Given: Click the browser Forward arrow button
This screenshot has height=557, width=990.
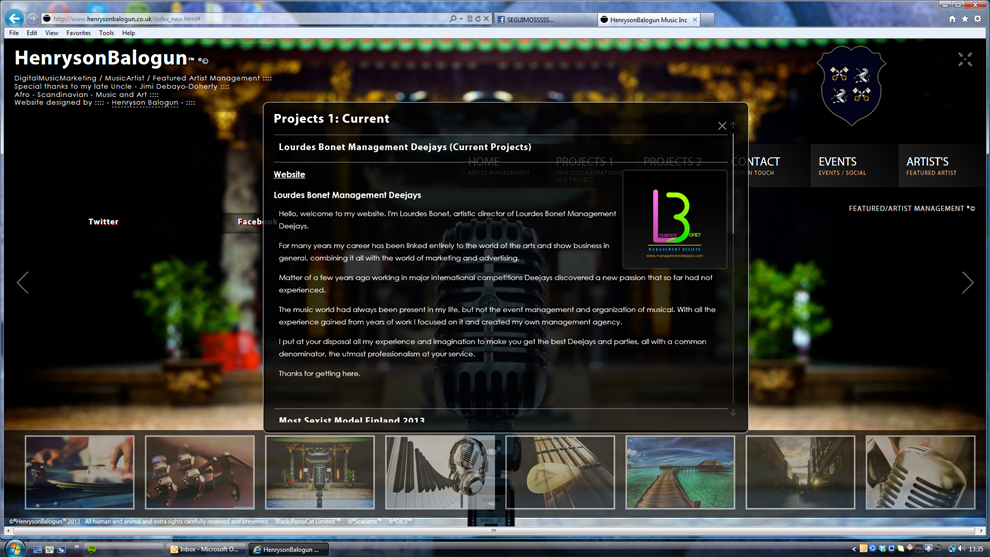Looking at the screenshot, I should click(32, 19).
